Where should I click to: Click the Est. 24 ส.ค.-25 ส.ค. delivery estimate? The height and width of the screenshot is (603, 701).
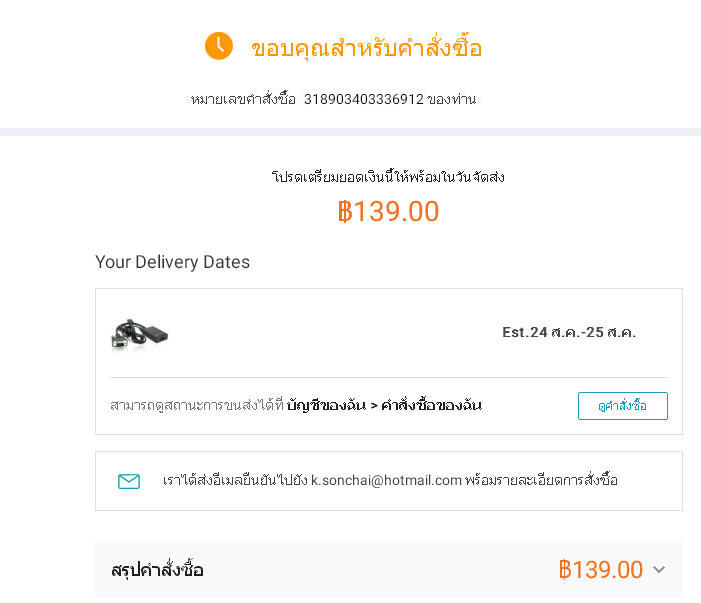[x=569, y=332]
